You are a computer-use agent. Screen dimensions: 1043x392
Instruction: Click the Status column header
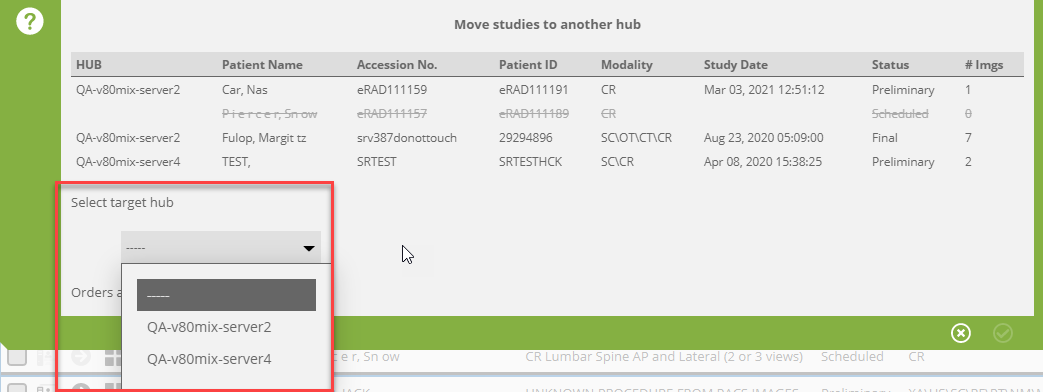coord(890,65)
